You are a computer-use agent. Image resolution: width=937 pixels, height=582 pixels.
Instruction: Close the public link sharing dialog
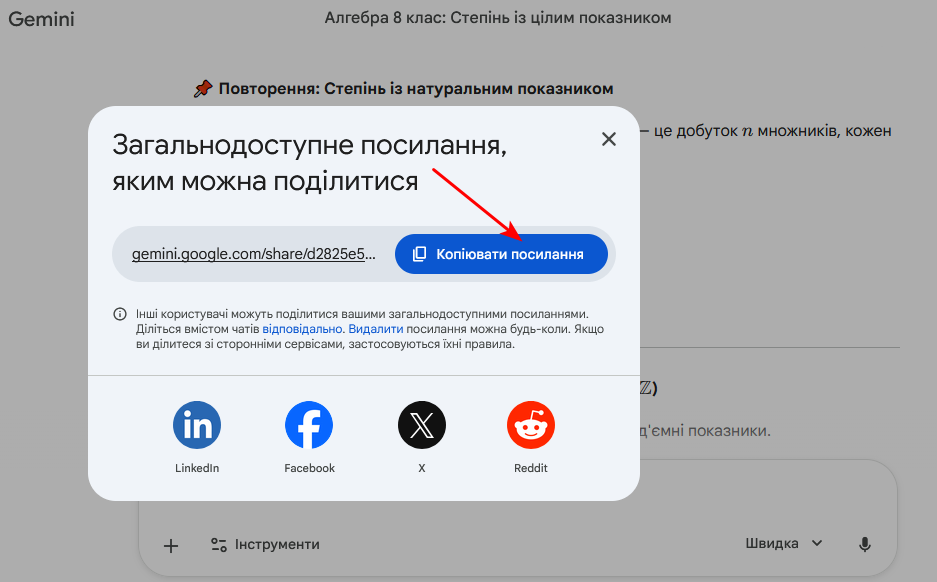coord(609,139)
